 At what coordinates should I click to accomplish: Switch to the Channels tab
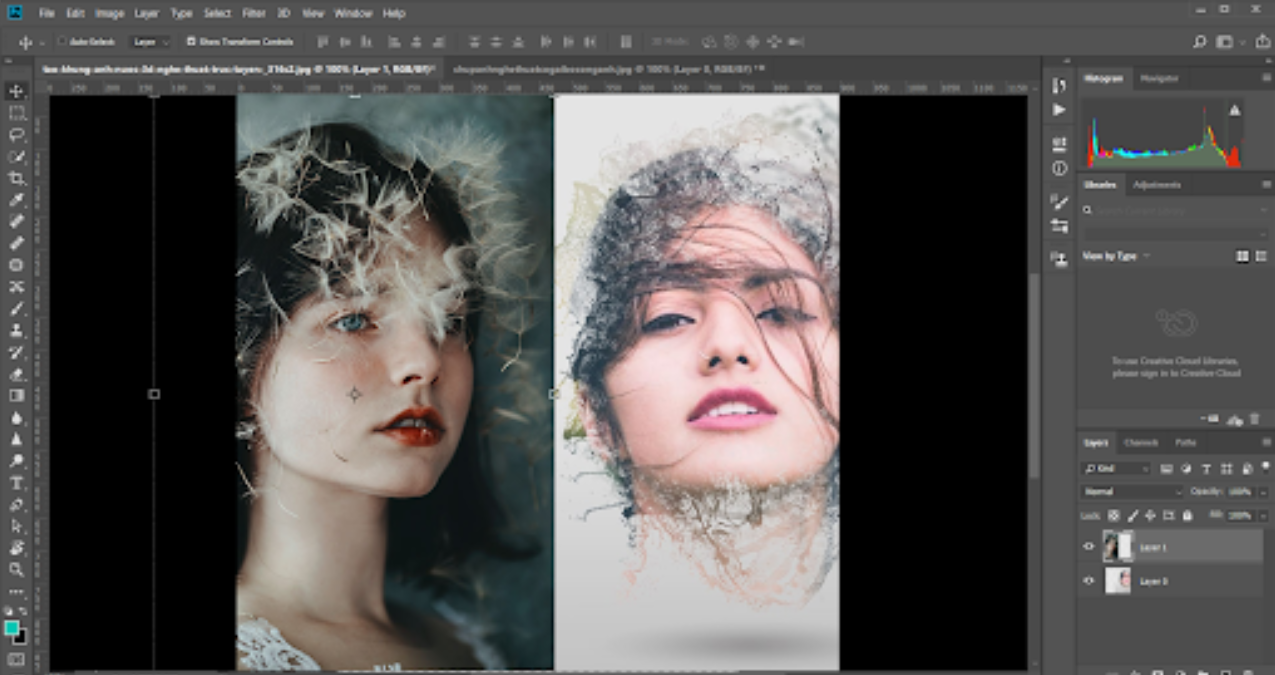[x=1141, y=443]
